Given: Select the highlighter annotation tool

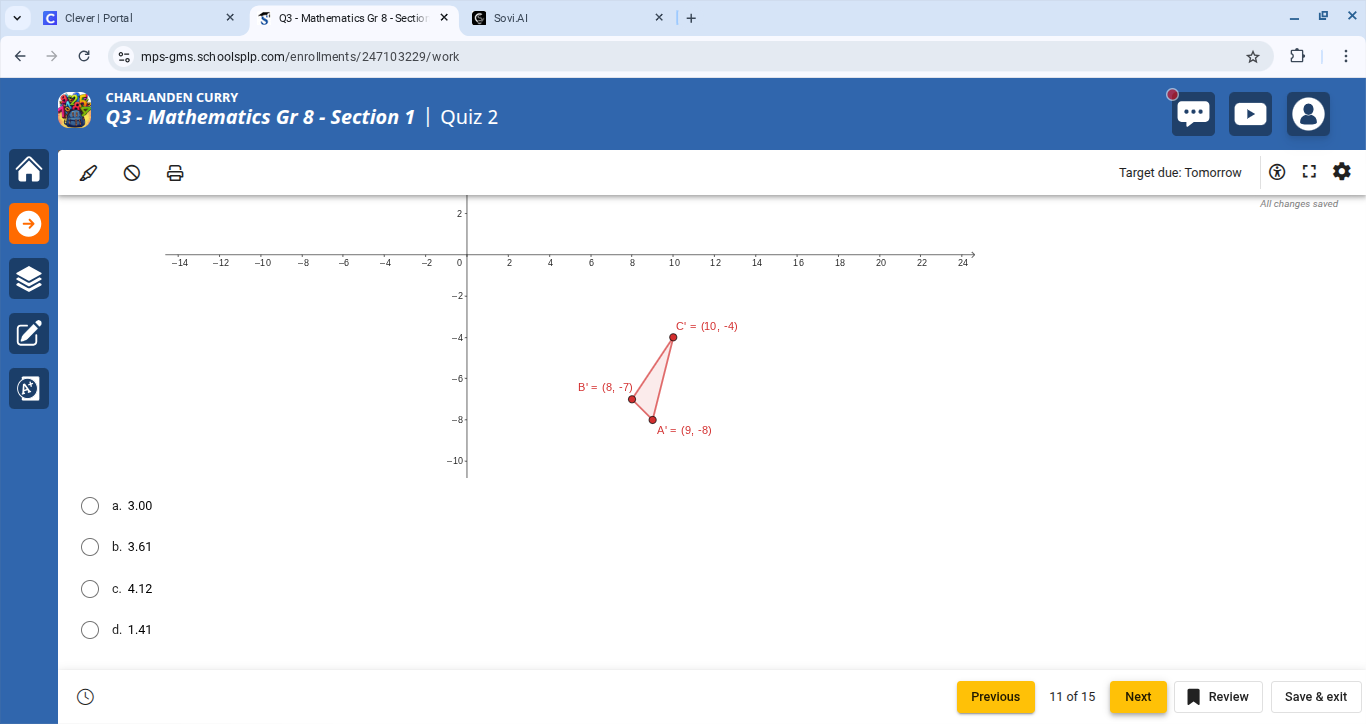Looking at the screenshot, I should (88, 172).
